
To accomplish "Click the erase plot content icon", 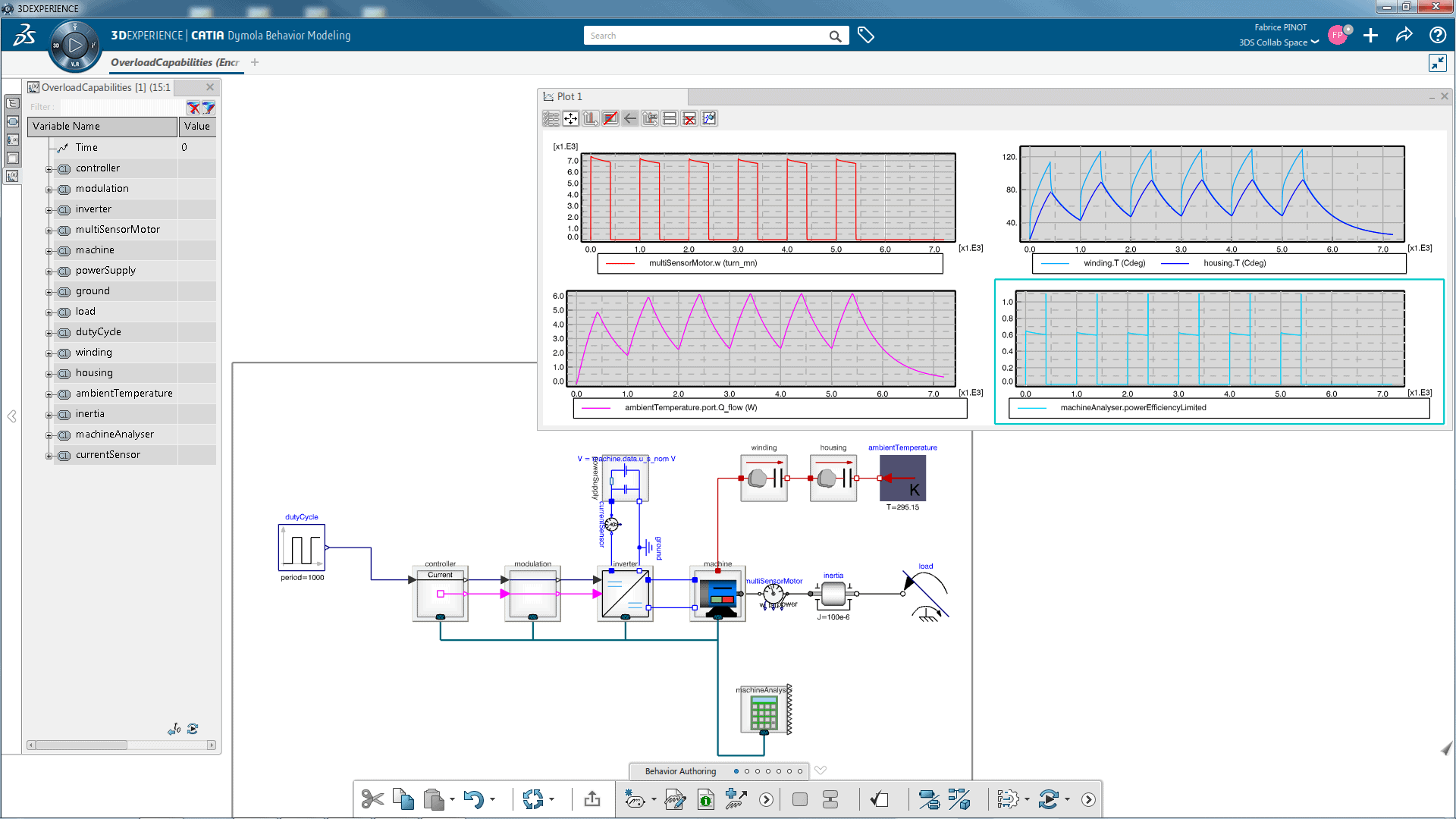I will (610, 118).
